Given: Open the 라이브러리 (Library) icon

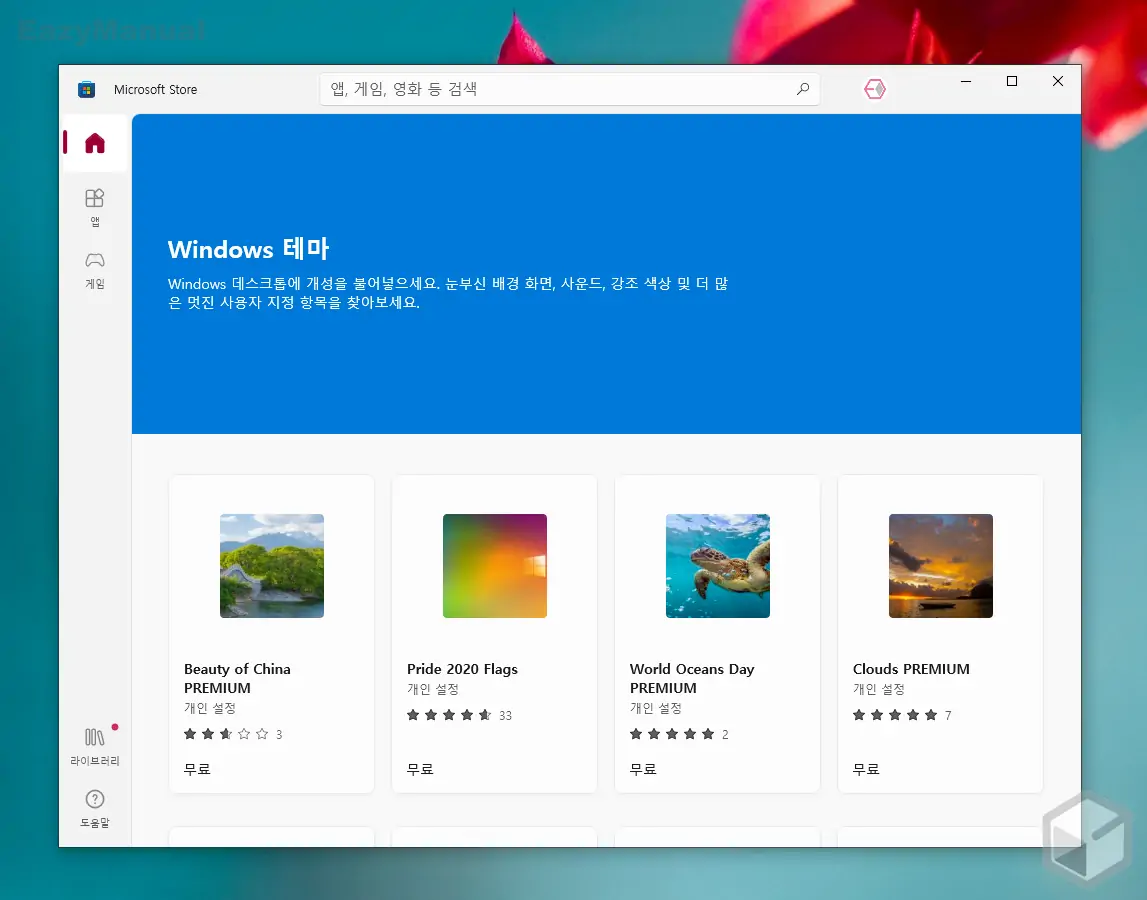Looking at the screenshot, I should pos(94,742).
